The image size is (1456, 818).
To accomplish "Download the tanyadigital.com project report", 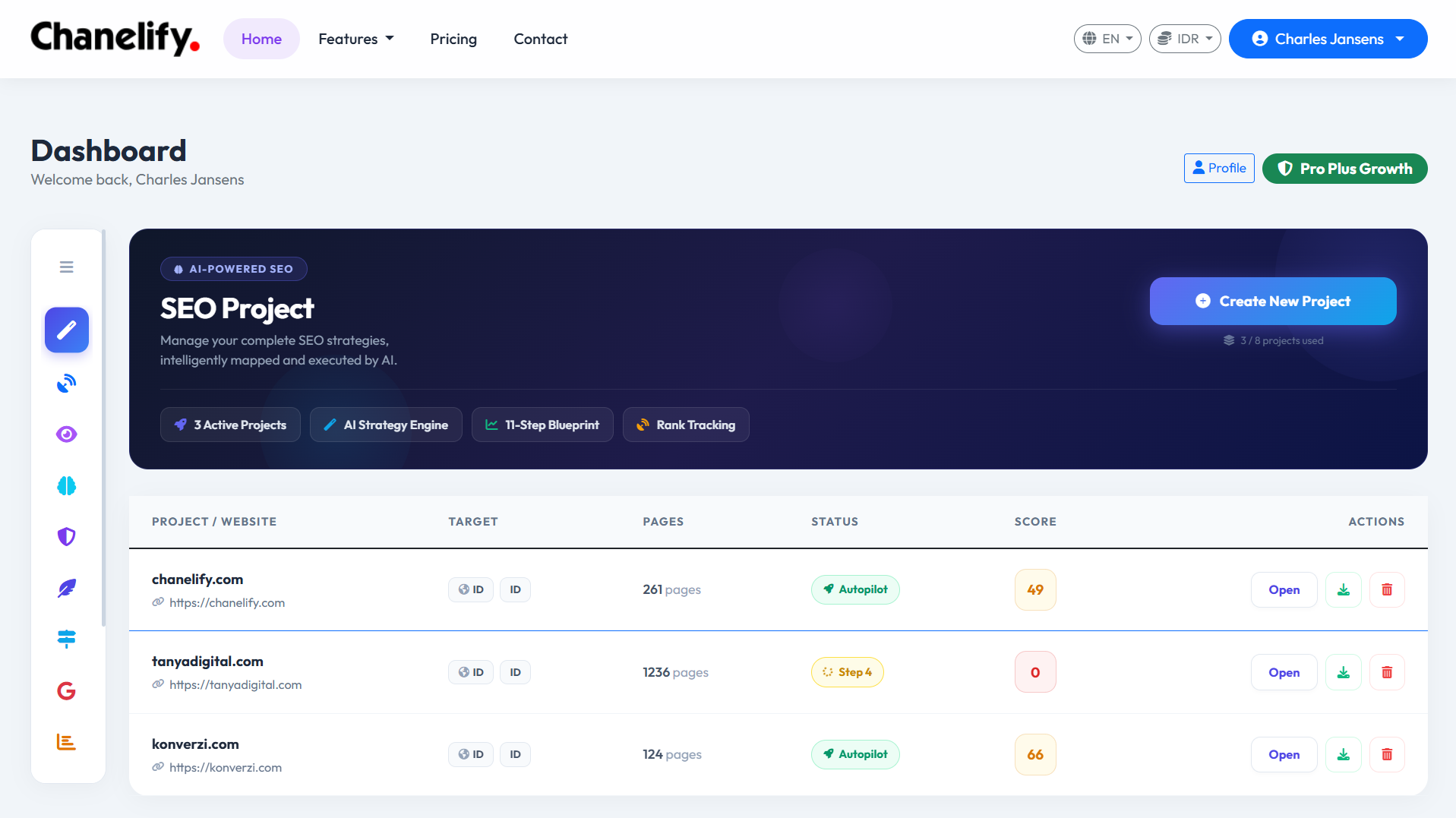I will (1344, 672).
